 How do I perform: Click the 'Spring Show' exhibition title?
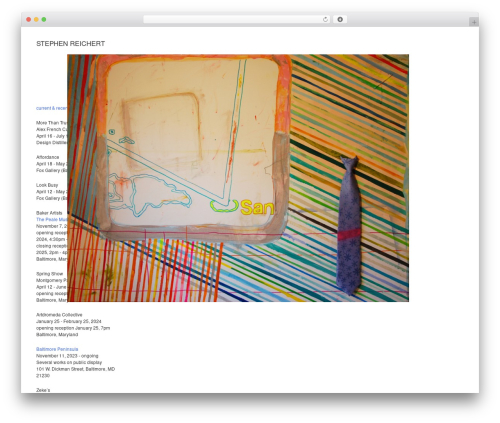coord(49,274)
